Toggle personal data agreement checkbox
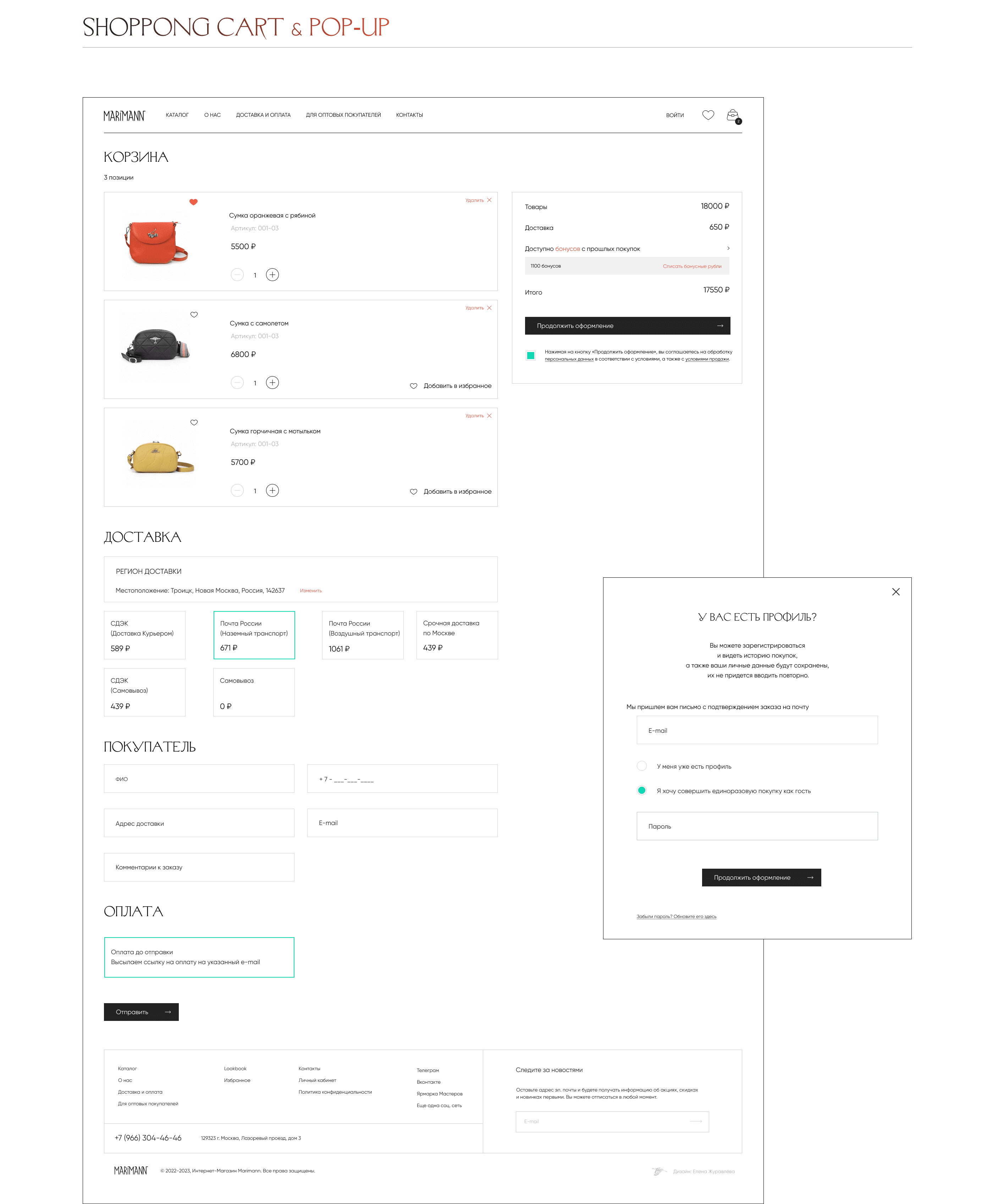The width and height of the screenshot is (993, 1204). tap(530, 356)
